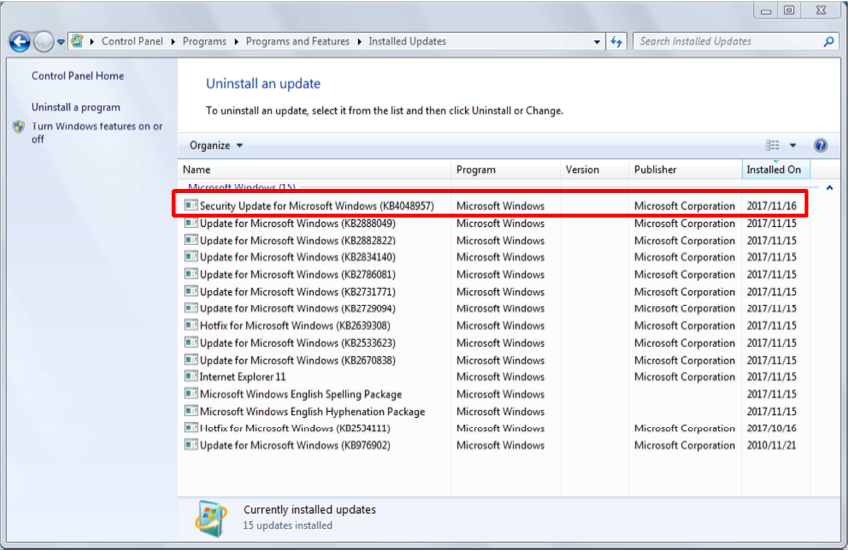849x551 pixels.
Task: Click icon of Security Update KB4048957
Action: point(191,205)
